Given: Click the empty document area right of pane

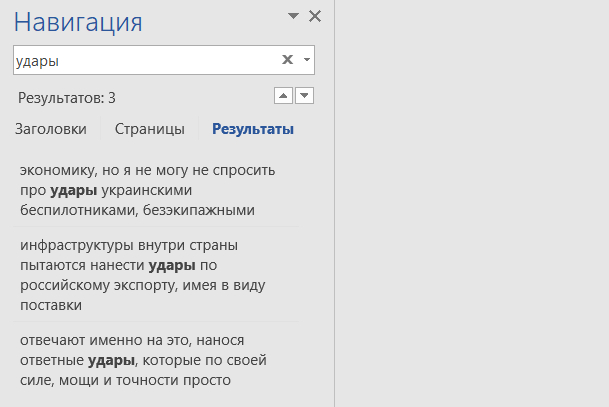Looking at the screenshot, I should 470,200.
